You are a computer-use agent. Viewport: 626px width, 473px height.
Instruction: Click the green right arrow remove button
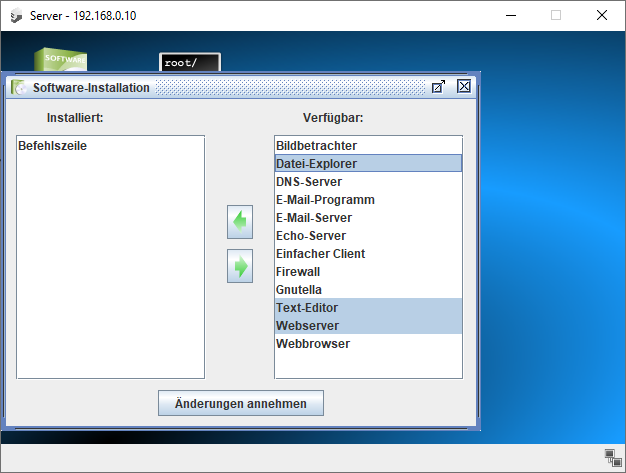240,266
